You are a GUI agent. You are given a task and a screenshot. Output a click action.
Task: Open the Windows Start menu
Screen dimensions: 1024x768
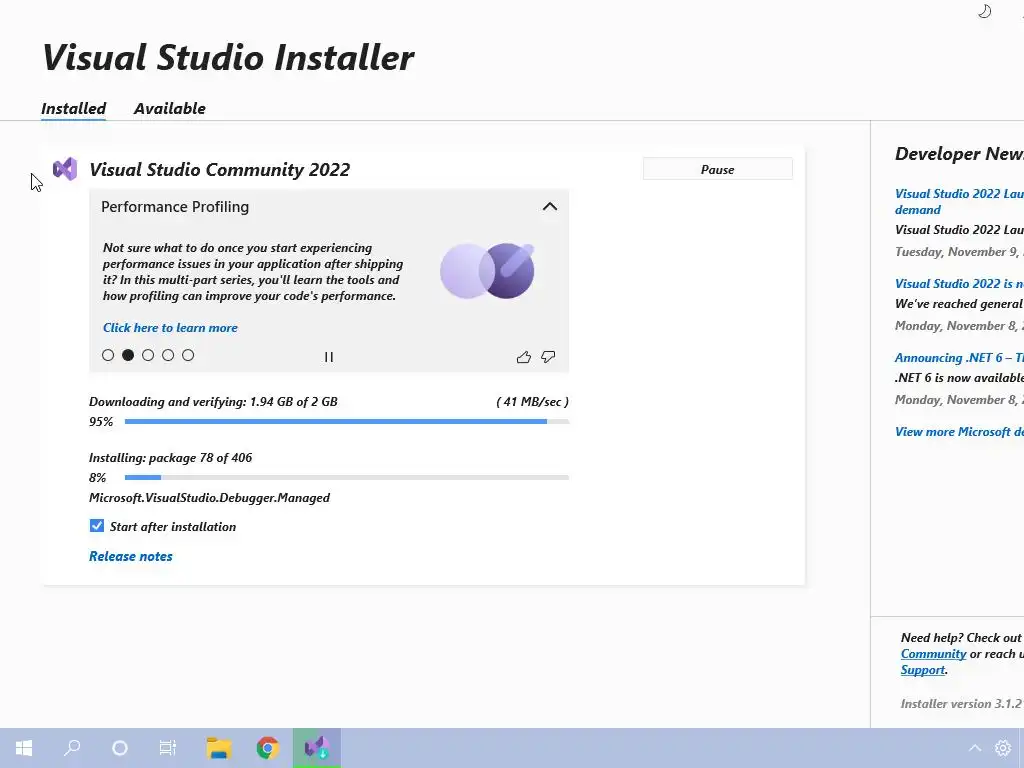(24, 748)
